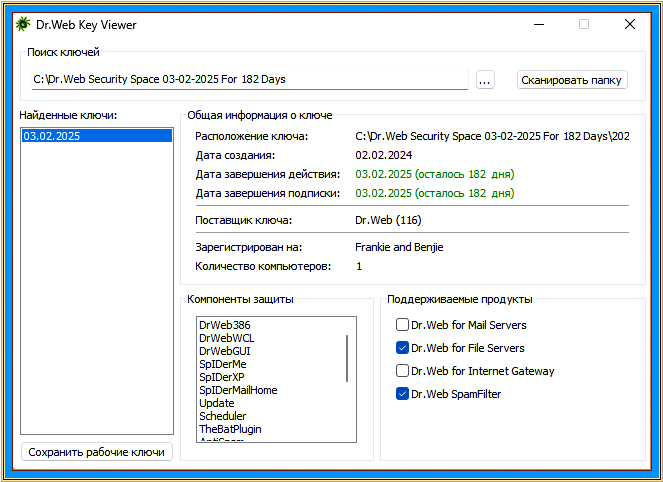Select SpIDerMe in components list
The height and width of the screenshot is (482, 663).
[223, 364]
